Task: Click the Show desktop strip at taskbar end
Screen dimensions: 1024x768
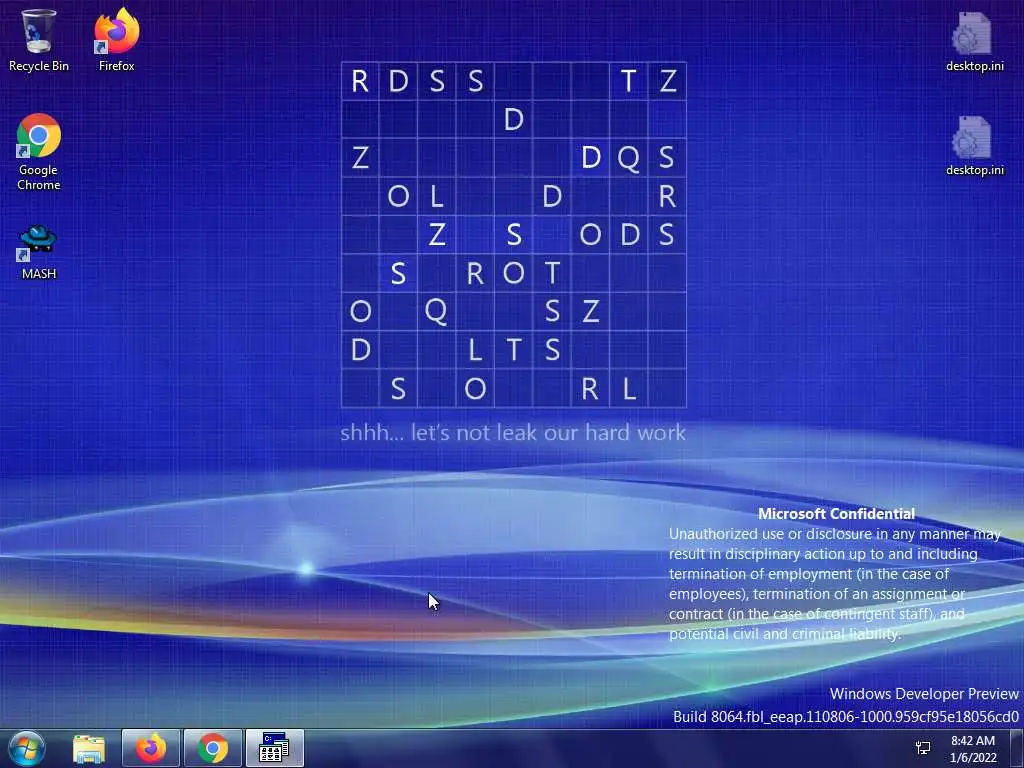Action: (x=1017, y=748)
